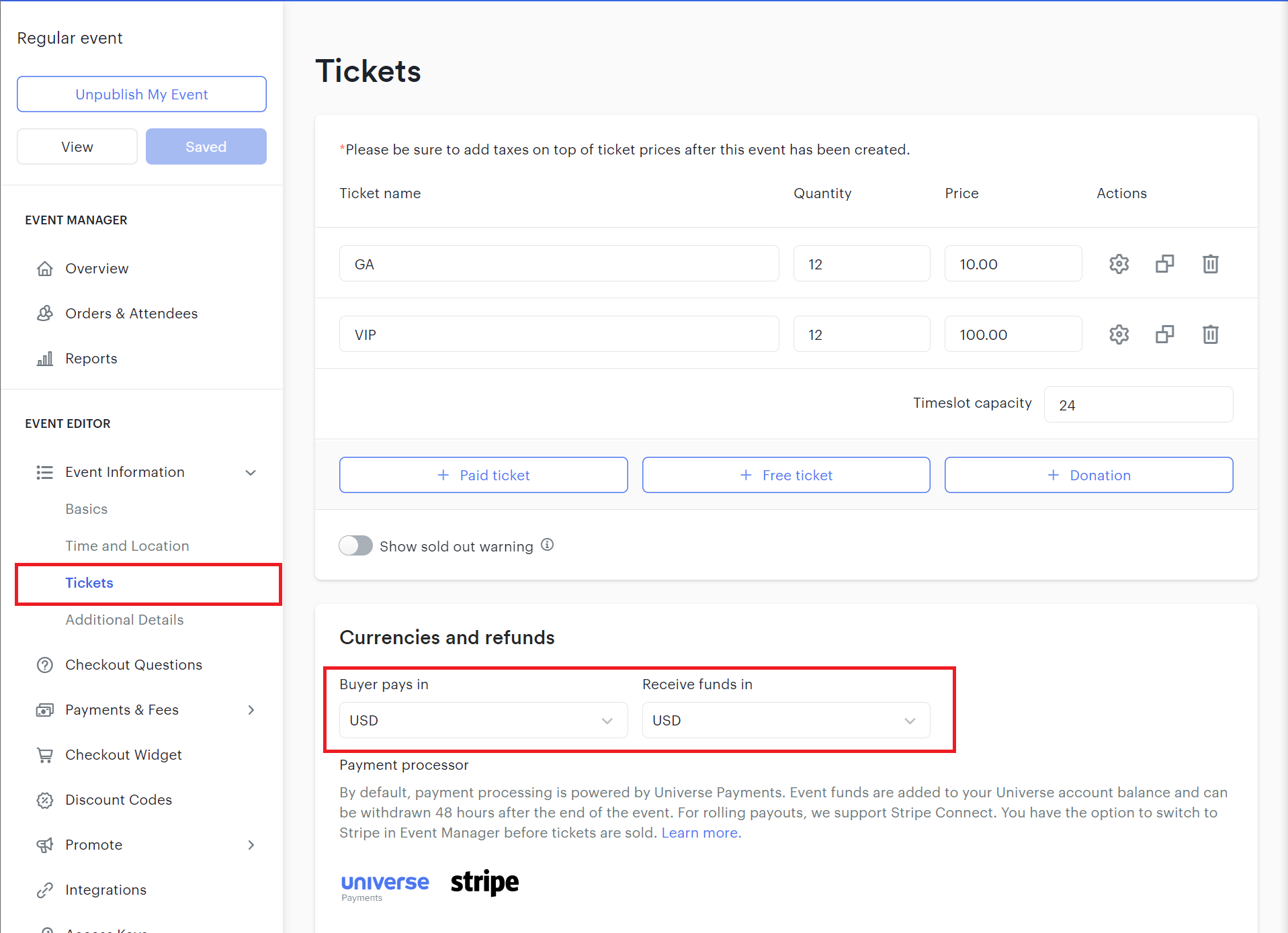This screenshot has width=1288, height=933.
Task: Open the Buyer pays in currency dropdown
Action: click(483, 720)
